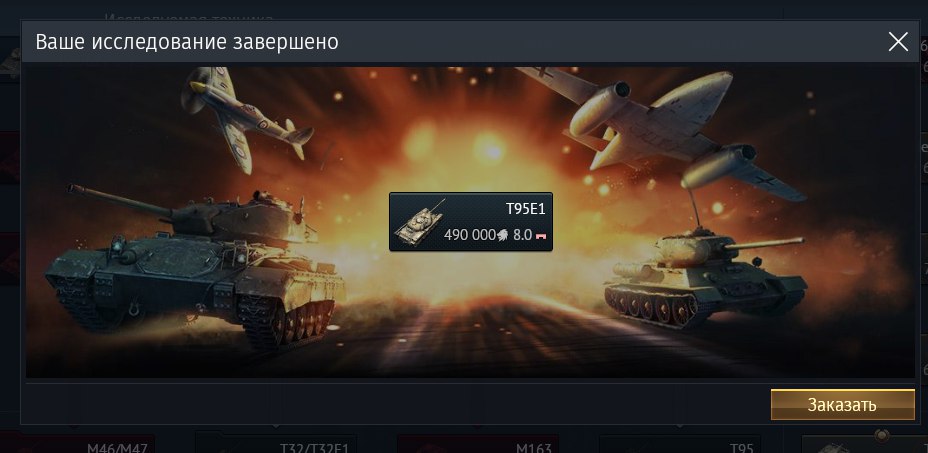Click the Silver Lions currency icon
This screenshot has width=928, height=453.
point(502,234)
